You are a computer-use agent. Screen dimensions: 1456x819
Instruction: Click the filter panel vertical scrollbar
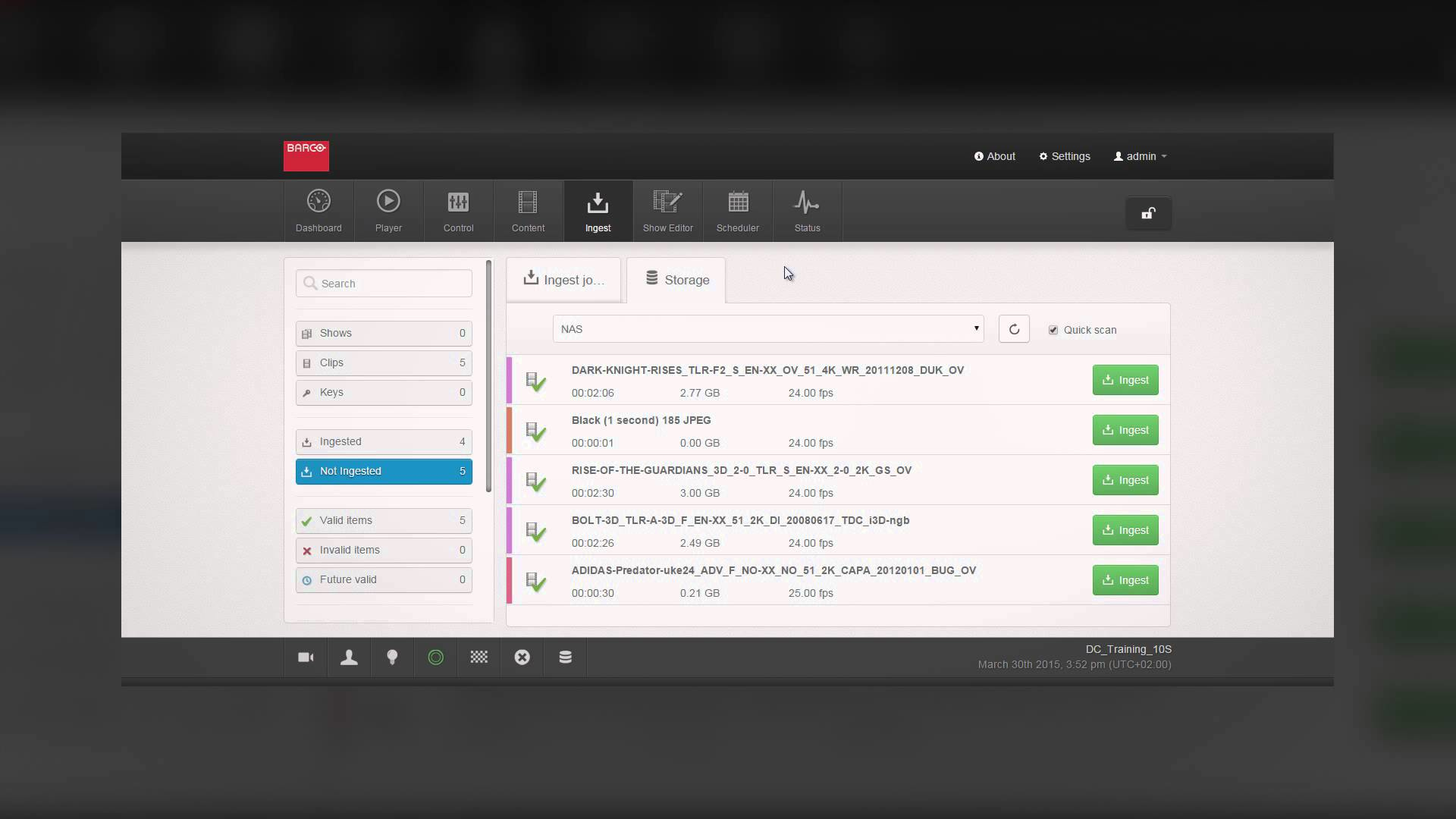(x=489, y=376)
